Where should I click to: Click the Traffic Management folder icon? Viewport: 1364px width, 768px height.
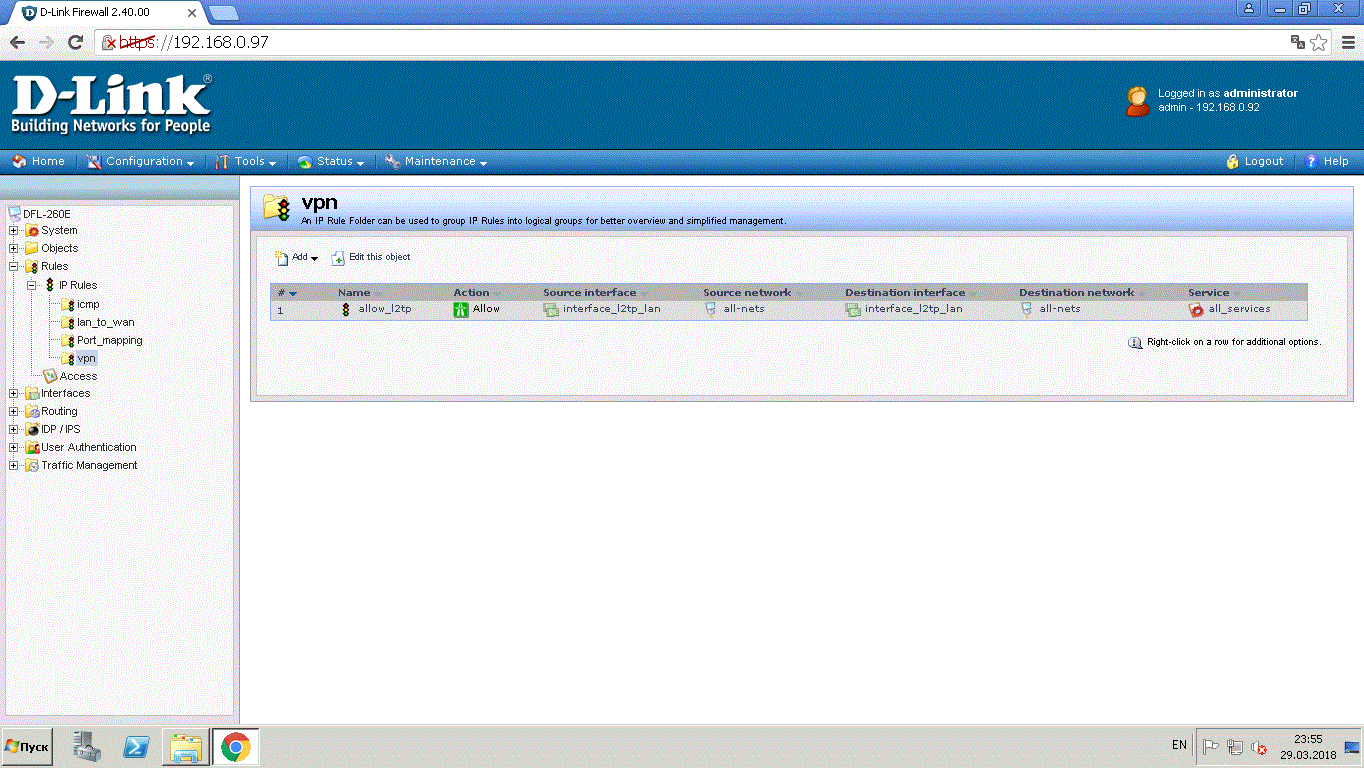click(x=32, y=465)
